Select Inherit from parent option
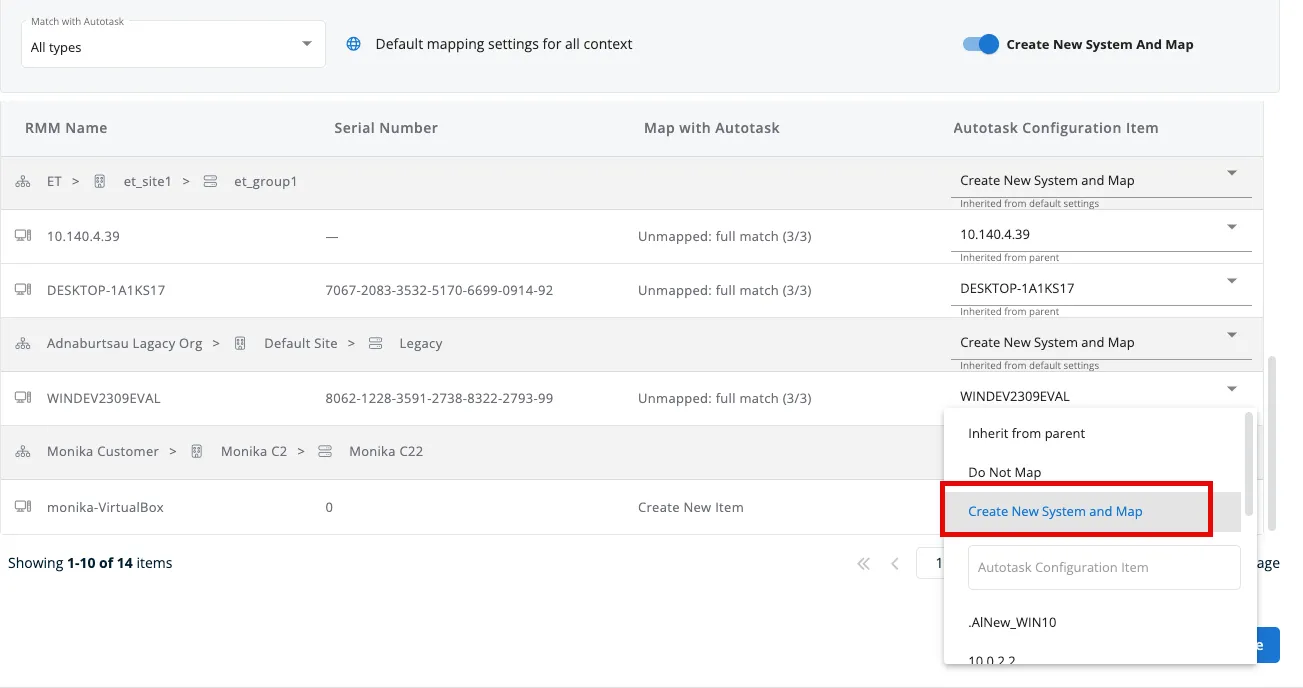This screenshot has height=688, width=1303. [1026, 434]
